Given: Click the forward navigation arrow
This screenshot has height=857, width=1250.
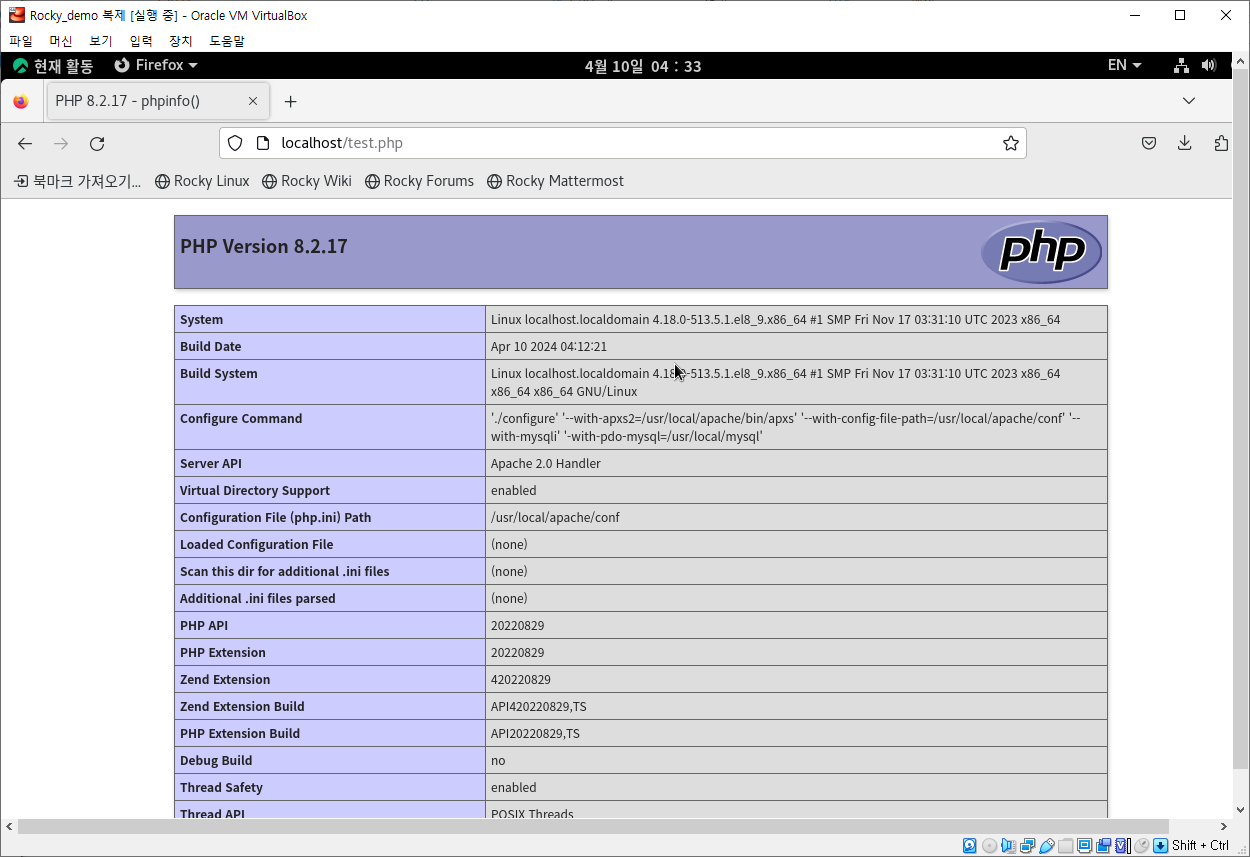Looking at the screenshot, I should tap(61, 143).
